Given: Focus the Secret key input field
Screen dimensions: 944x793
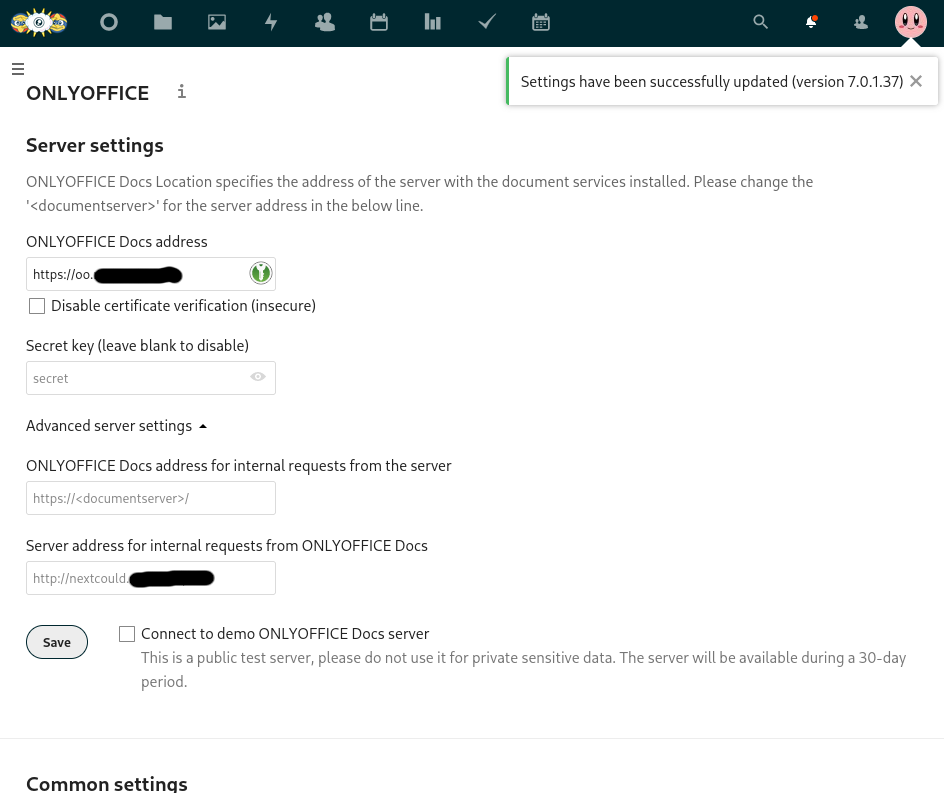Looking at the screenshot, I should pos(151,378).
